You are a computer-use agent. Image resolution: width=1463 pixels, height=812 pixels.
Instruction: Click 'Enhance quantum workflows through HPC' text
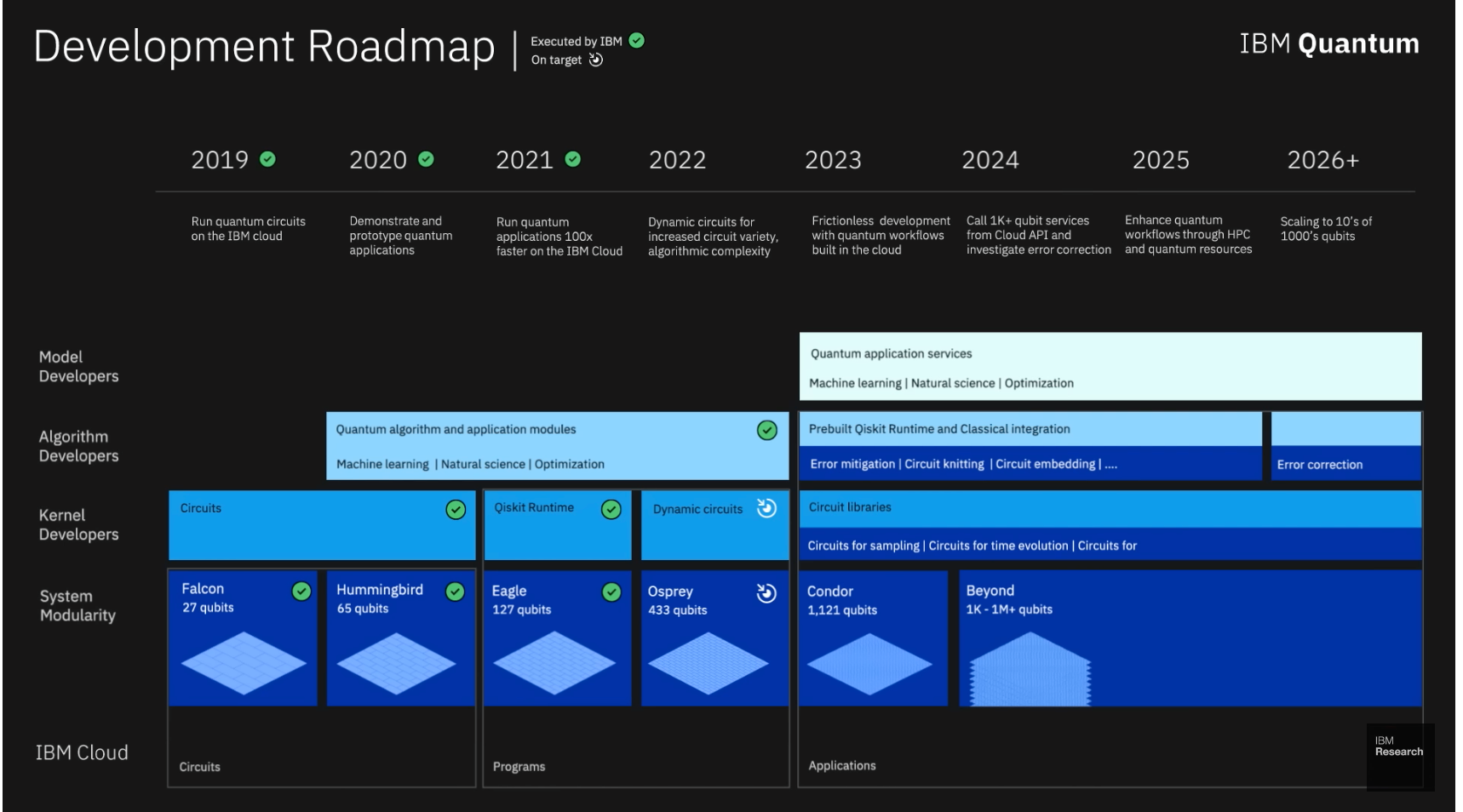pos(1188,234)
